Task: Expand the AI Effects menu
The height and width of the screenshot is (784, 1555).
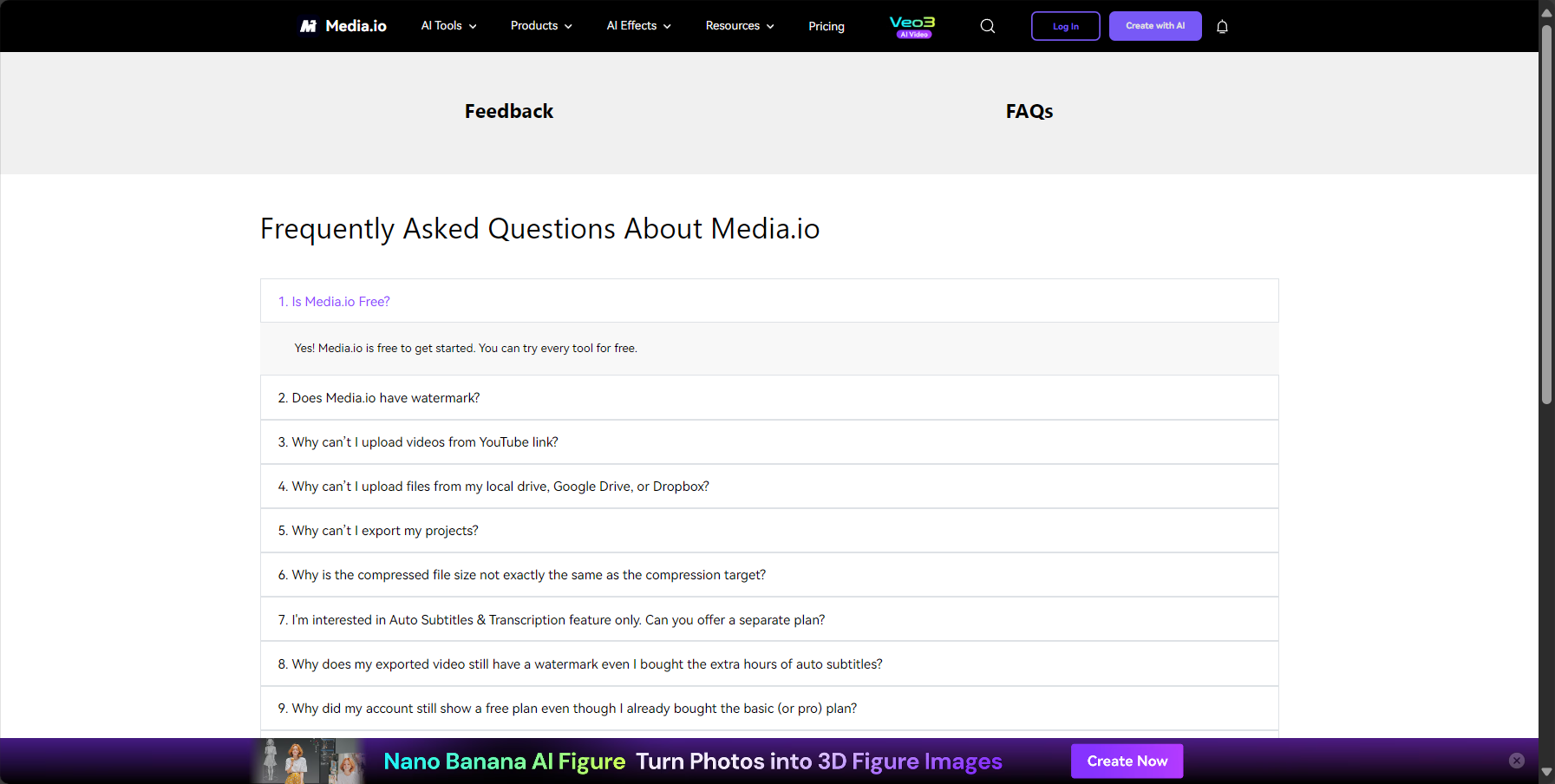Action: point(638,26)
